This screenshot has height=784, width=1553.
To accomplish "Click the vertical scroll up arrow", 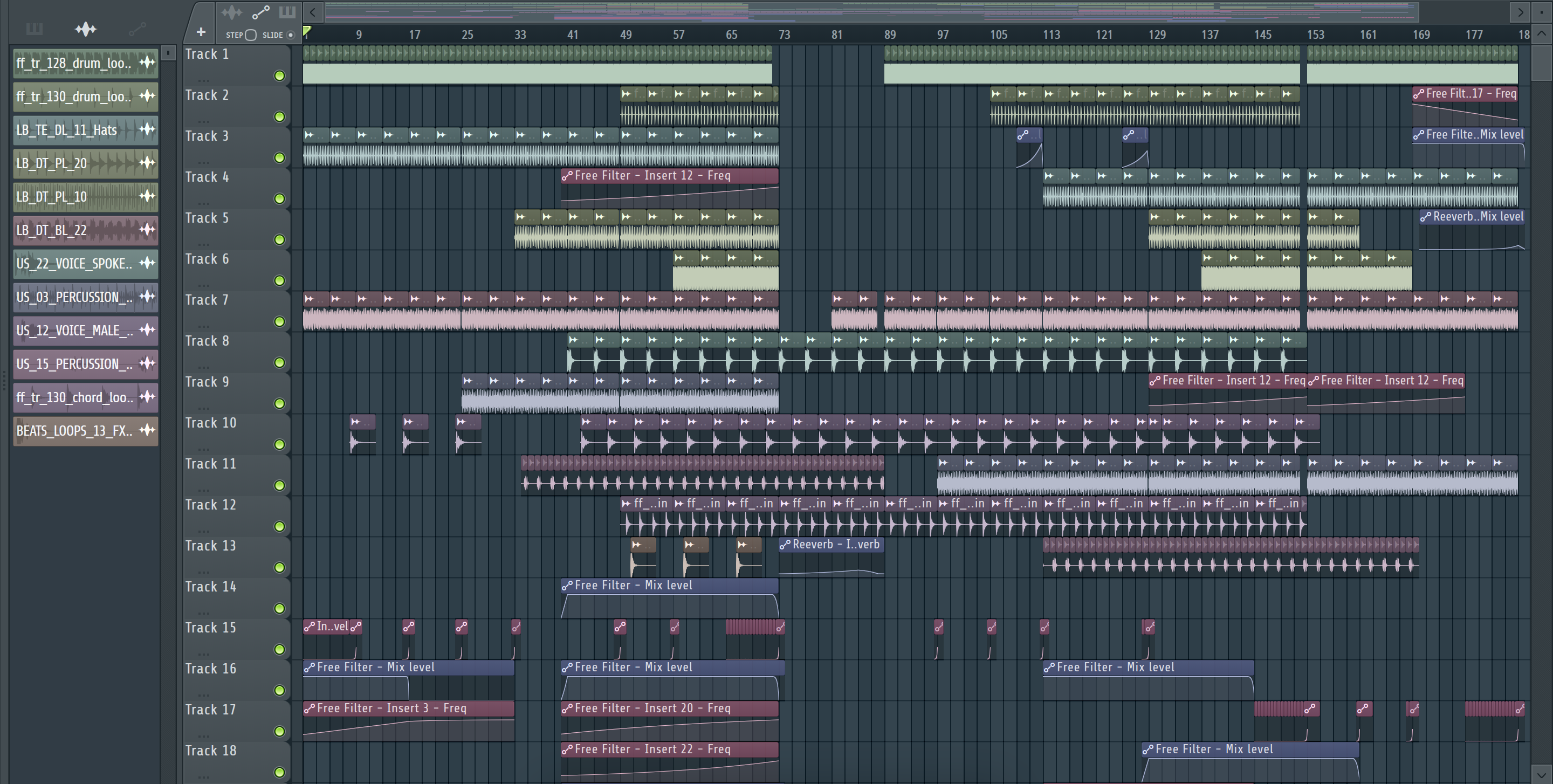I will click(1542, 34).
